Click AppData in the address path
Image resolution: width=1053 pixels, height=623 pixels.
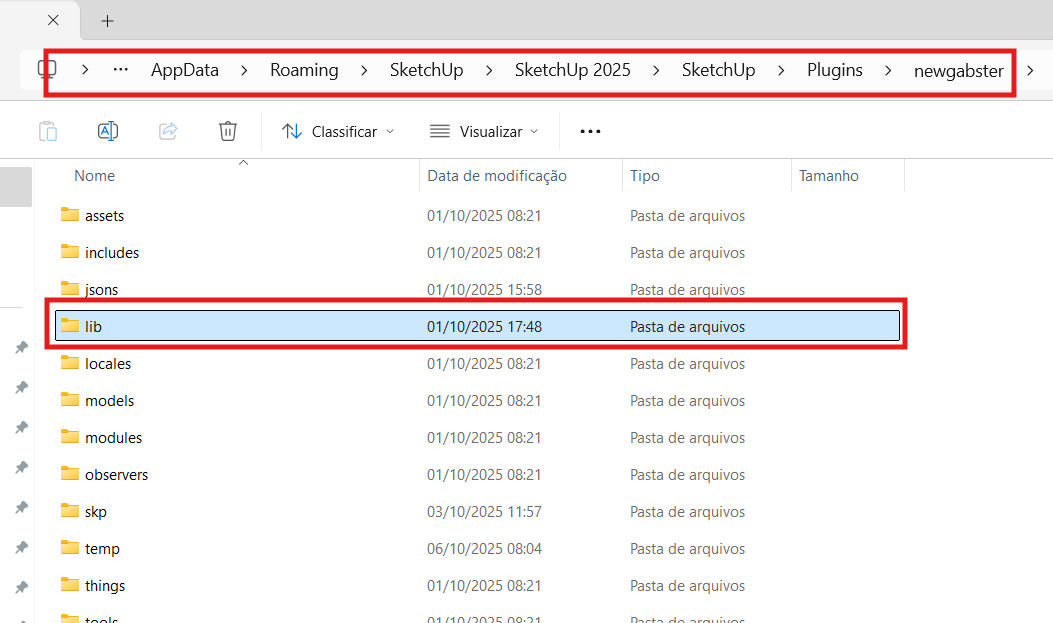185,70
